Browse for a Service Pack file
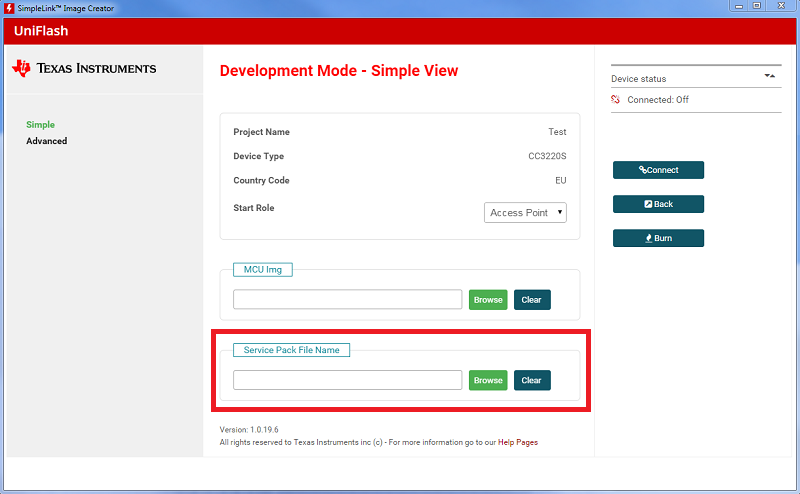The width and height of the screenshot is (800, 494). pos(488,380)
